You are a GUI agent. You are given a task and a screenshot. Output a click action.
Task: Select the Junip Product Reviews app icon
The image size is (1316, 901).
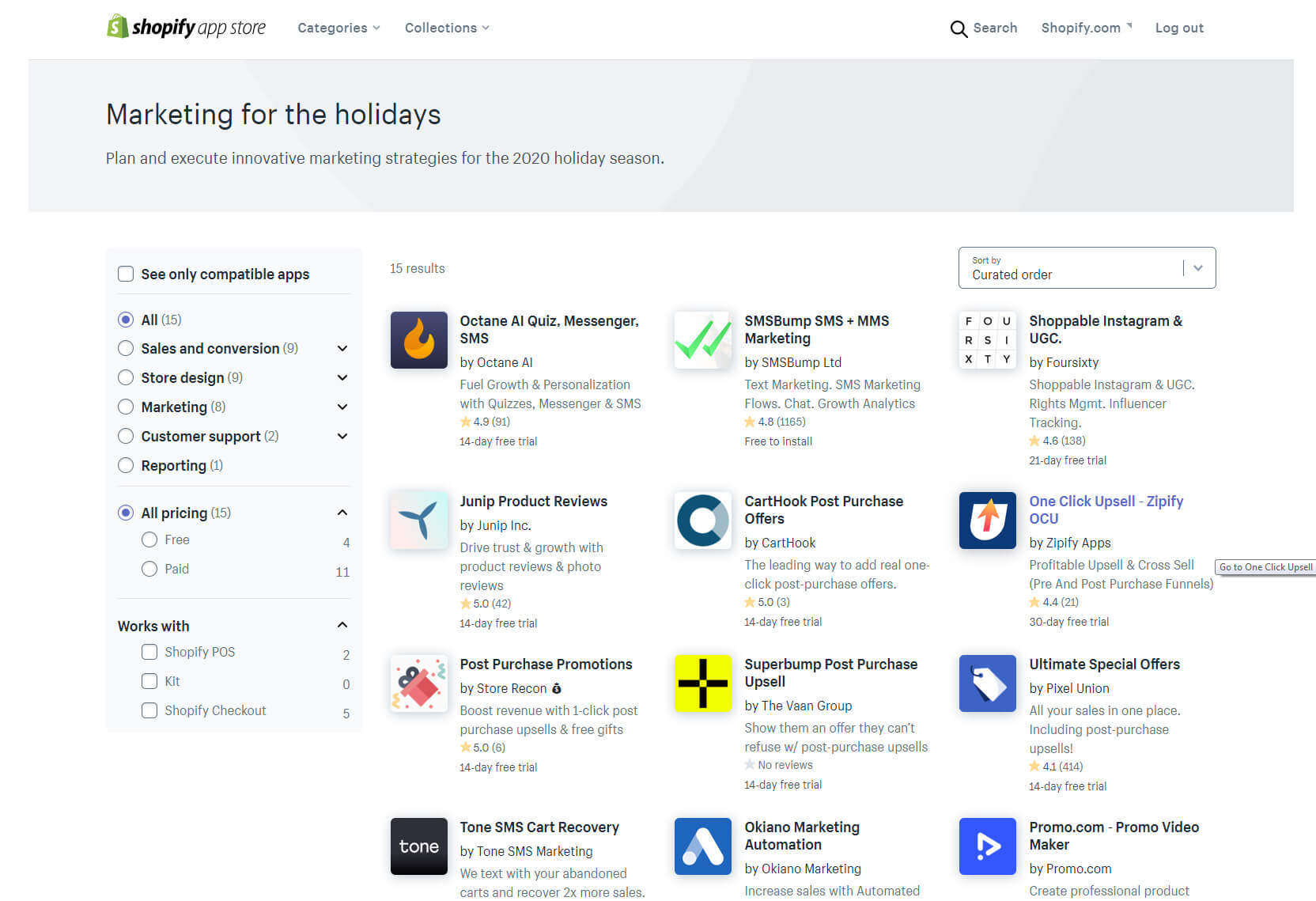pyautogui.click(x=418, y=521)
